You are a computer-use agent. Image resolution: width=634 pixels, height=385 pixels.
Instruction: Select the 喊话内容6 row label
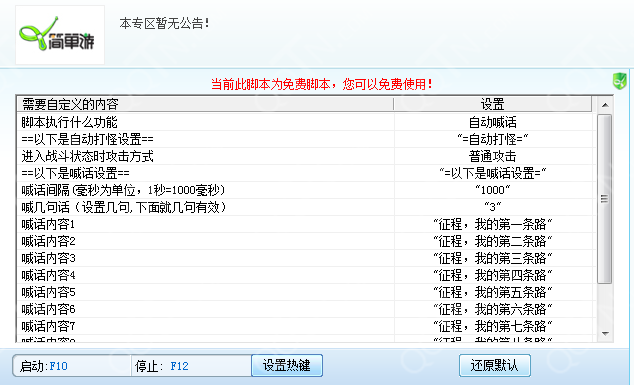pos(48,309)
